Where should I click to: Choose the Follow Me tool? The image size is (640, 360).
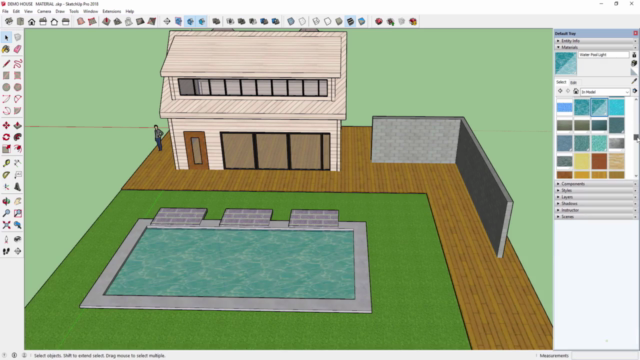[18, 137]
